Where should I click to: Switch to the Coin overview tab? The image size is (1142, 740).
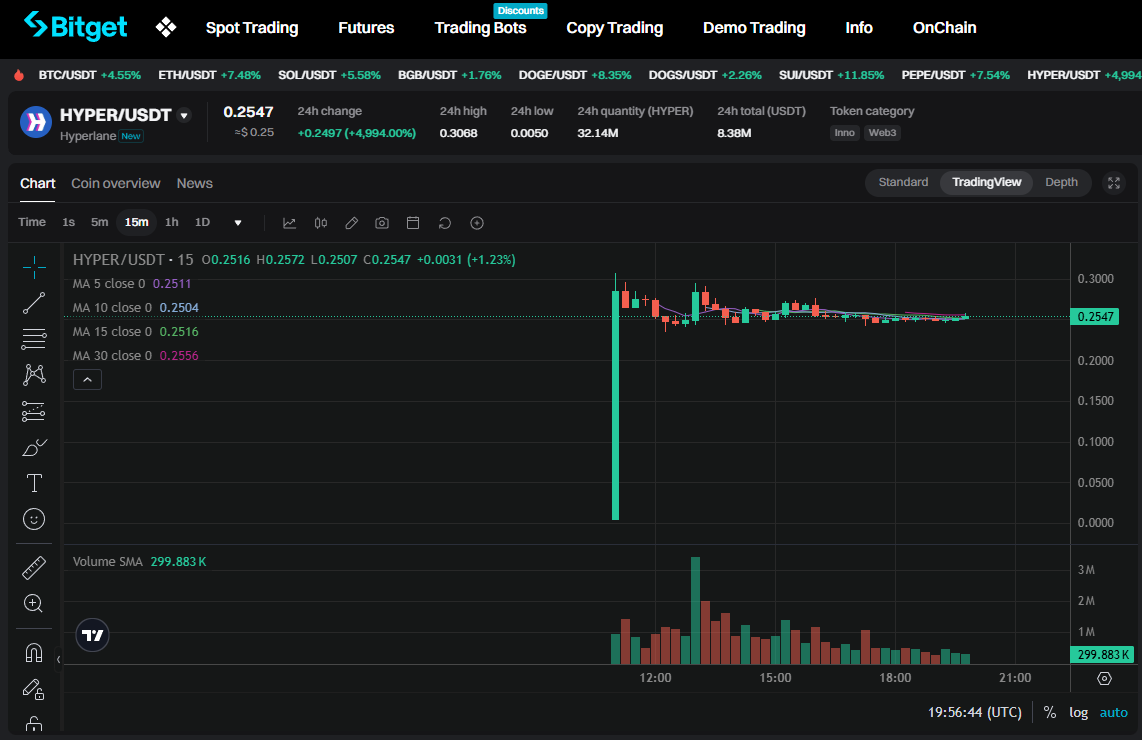point(115,183)
